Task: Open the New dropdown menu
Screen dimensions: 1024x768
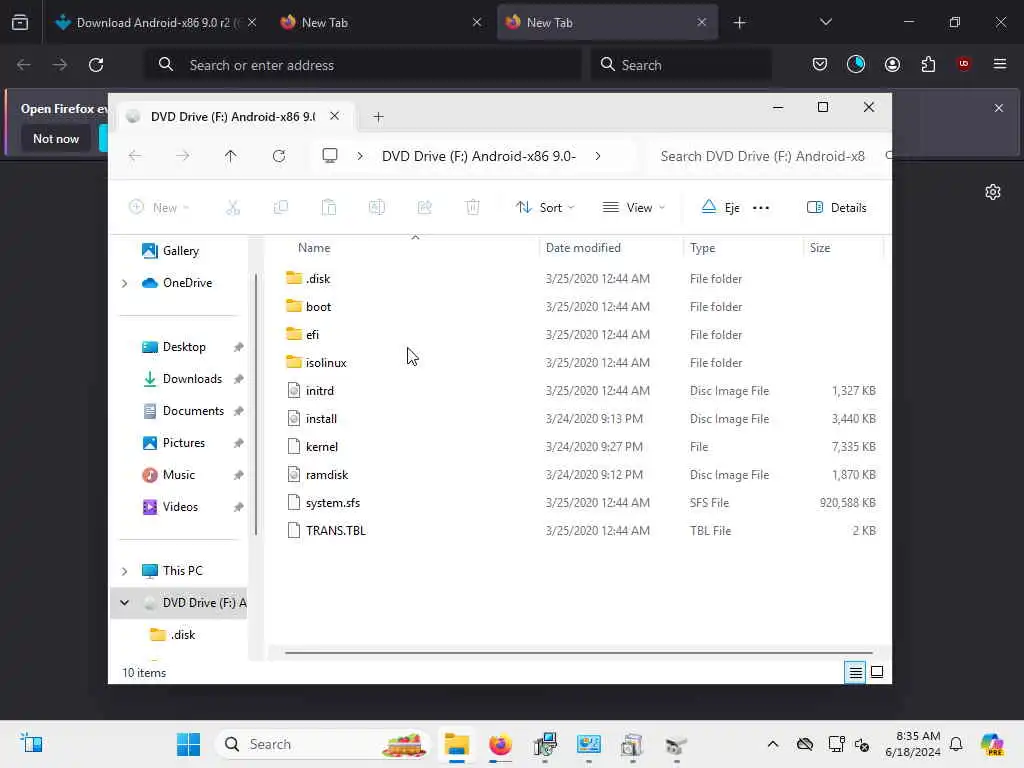Action: point(159,208)
